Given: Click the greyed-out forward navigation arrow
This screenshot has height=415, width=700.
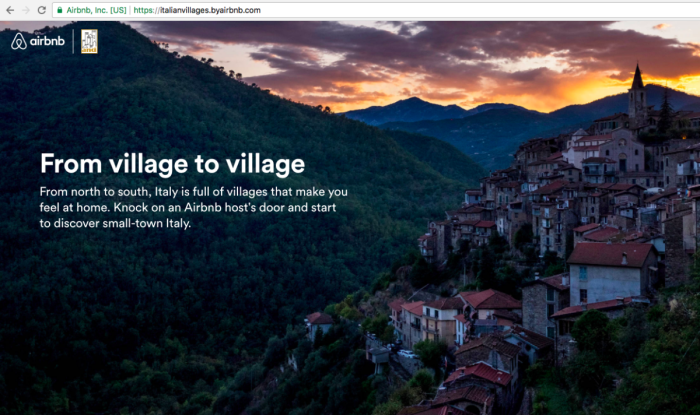Looking at the screenshot, I should point(26,10).
